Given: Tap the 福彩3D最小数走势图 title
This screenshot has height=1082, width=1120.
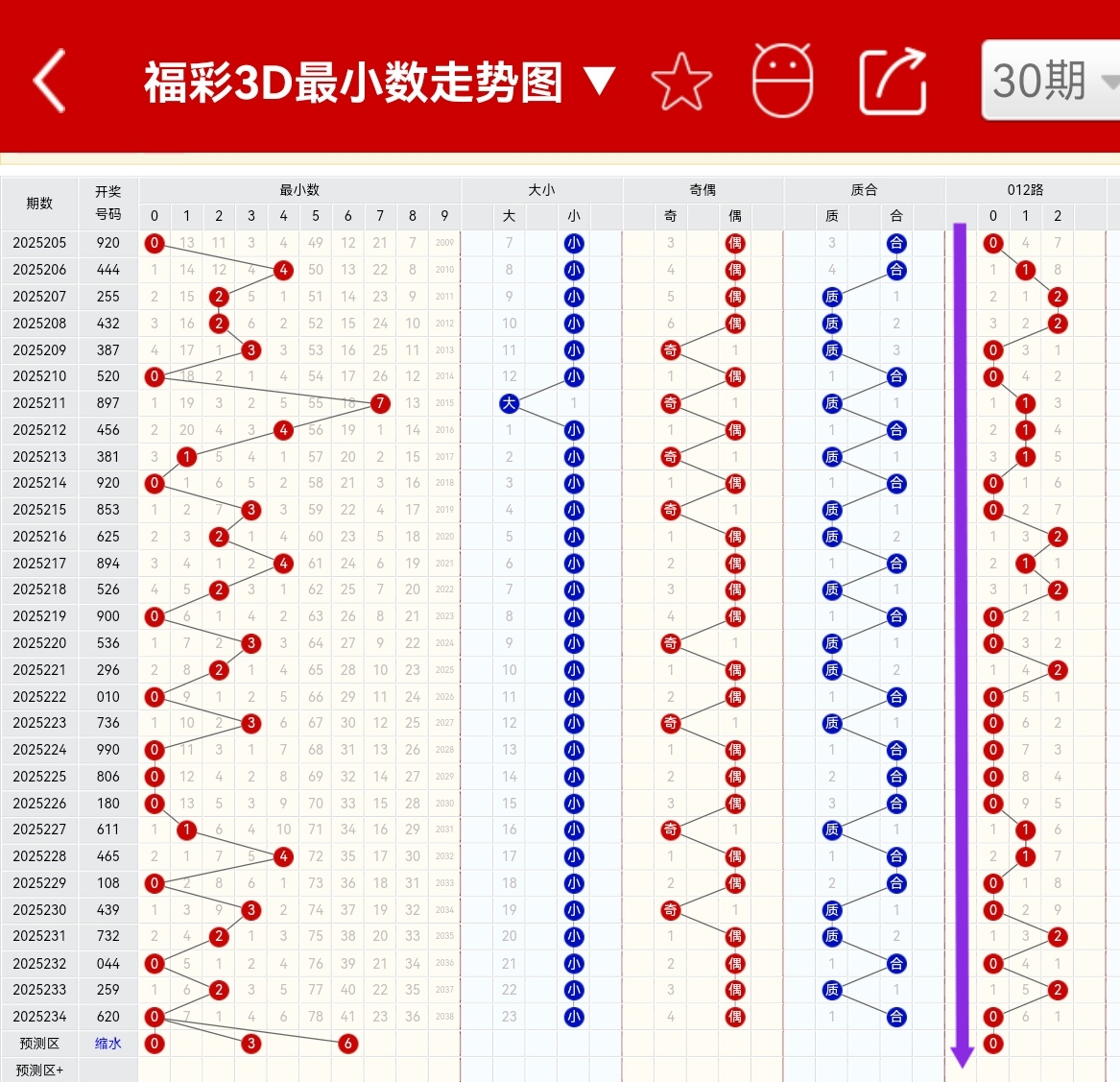Looking at the screenshot, I should click(353, 82).
